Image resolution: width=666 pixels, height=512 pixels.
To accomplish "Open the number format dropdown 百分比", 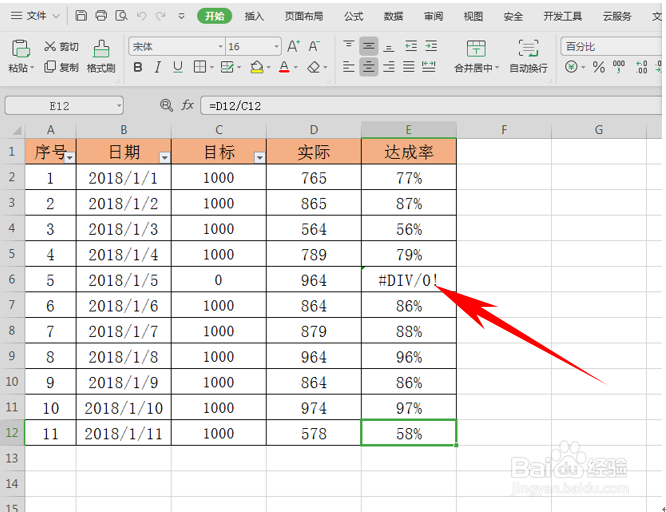I will coord(612,46).
